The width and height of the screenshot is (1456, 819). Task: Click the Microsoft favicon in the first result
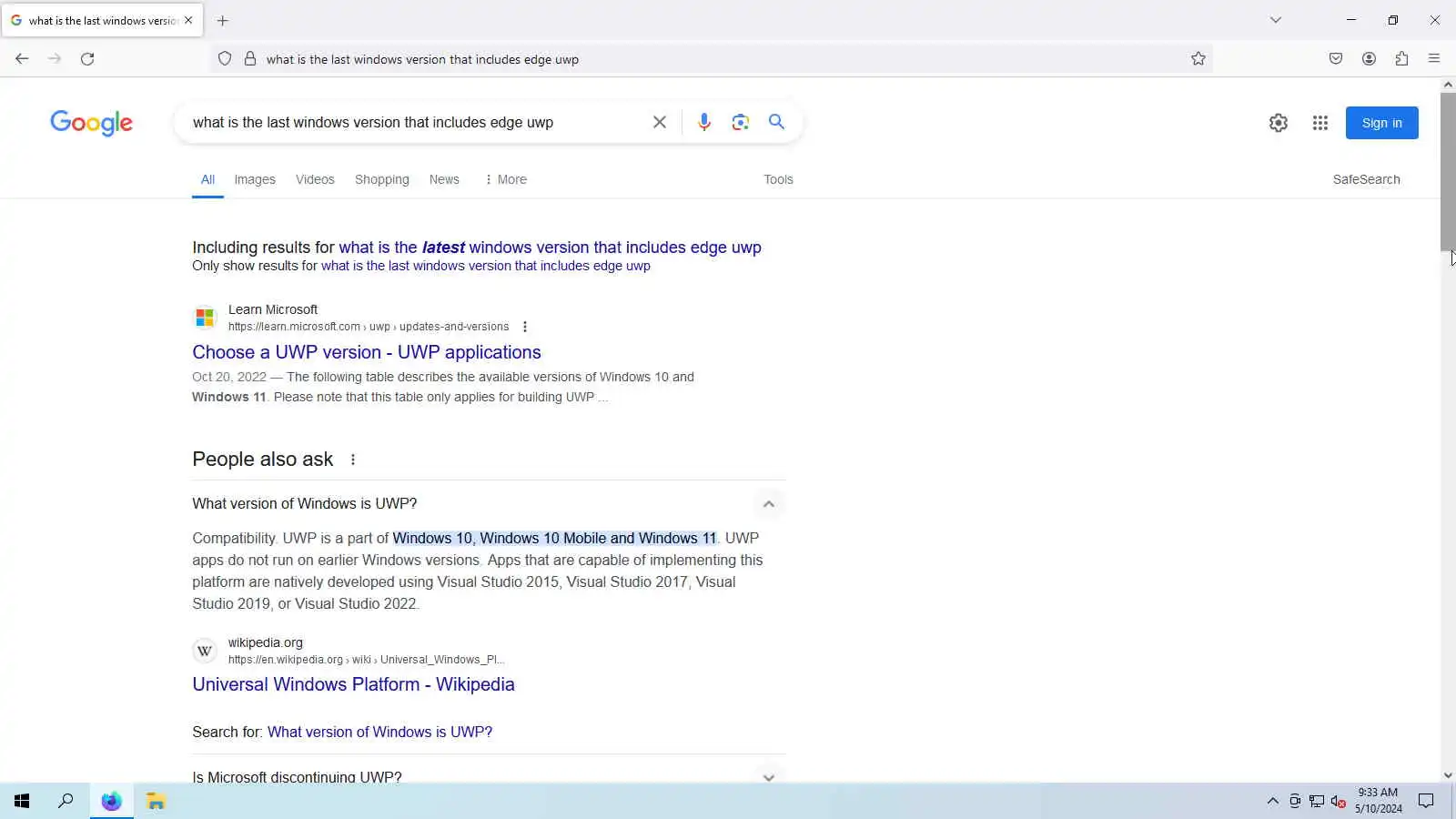pos(205,318)
